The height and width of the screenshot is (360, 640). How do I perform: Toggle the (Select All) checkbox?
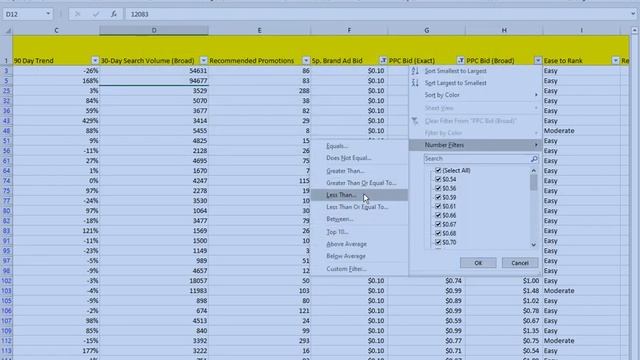438,170
